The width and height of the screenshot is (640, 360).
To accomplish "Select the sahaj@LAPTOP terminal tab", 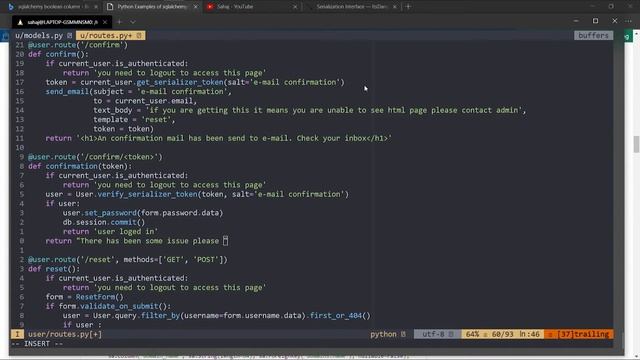I will (x=61, y=22).
